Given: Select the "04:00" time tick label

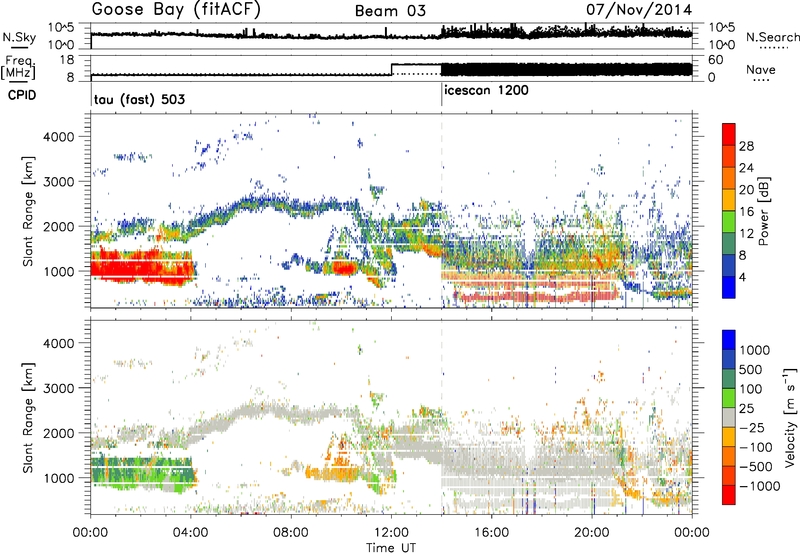Looking at the screenshot, I should click(191, 533).
